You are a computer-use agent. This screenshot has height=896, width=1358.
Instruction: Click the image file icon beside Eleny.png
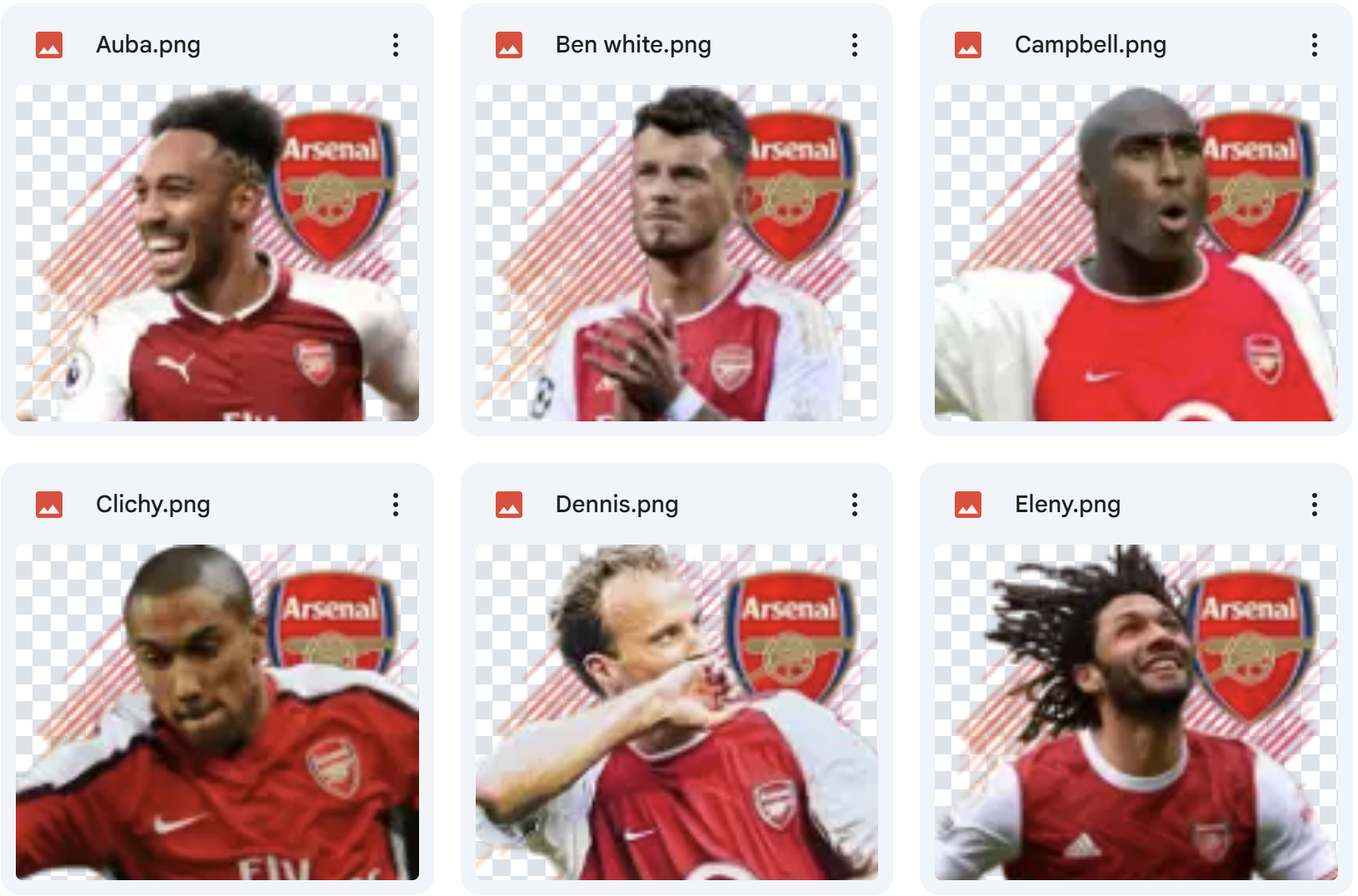968,505
